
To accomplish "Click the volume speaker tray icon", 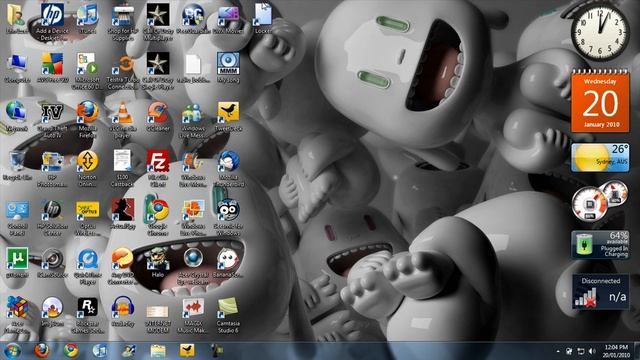I will (592, 351).
